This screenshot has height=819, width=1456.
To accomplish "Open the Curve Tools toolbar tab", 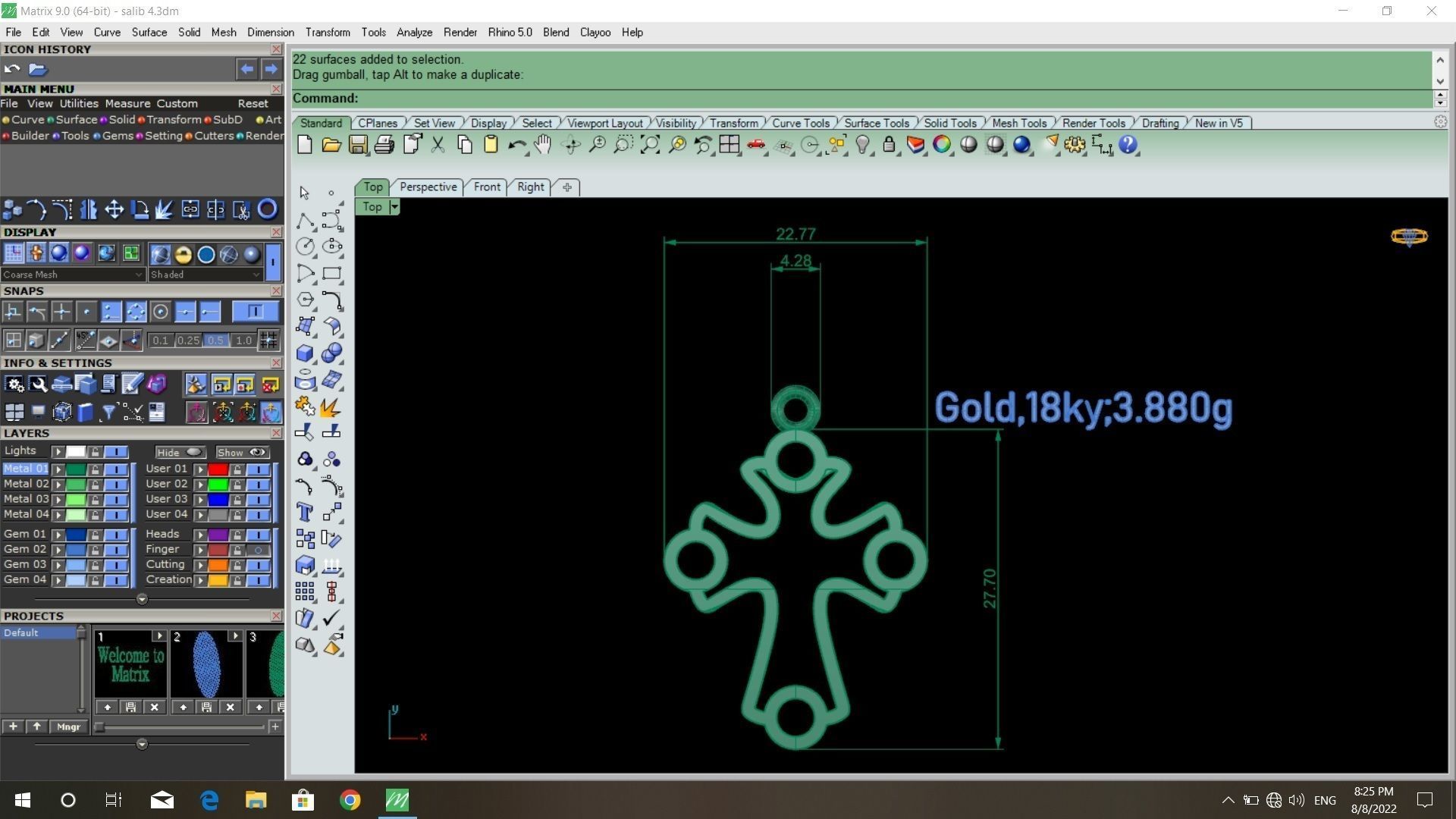I will pos(800,123).
